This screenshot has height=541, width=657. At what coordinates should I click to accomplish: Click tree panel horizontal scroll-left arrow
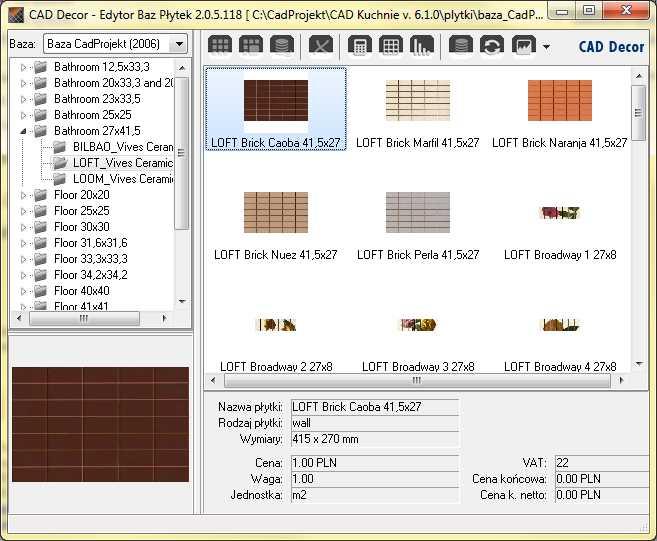tap(18, 318)
